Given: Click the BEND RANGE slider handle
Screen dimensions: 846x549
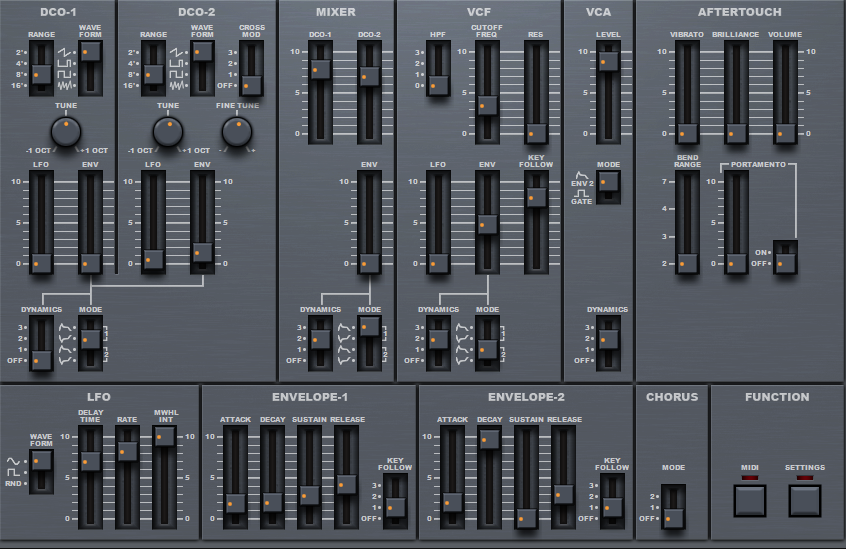Looking at the screenshot, I should [687, 264].
